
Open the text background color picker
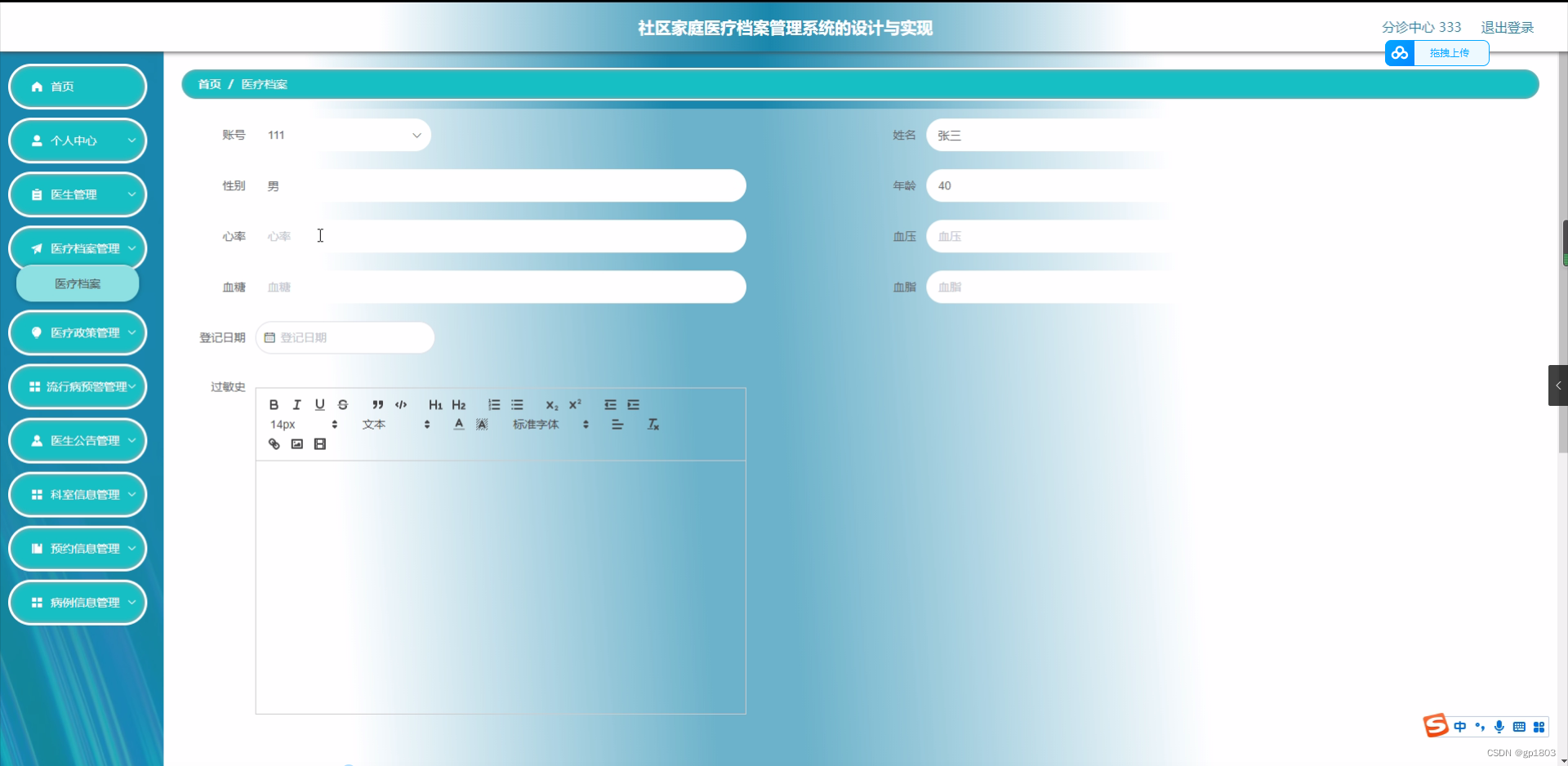[482, 425]
